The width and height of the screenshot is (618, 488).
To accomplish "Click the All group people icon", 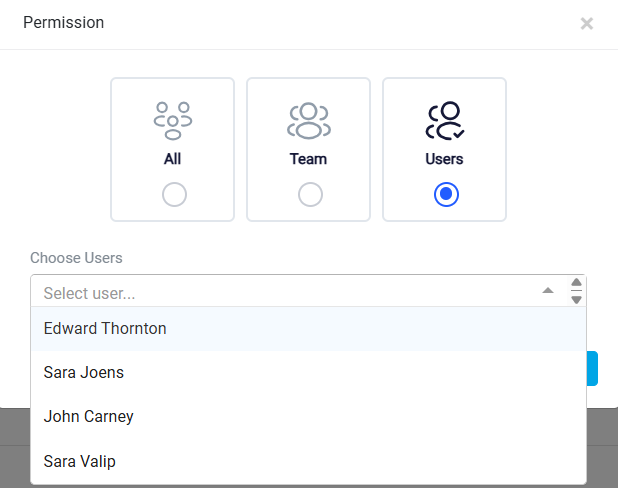I will tap(173, 121).
